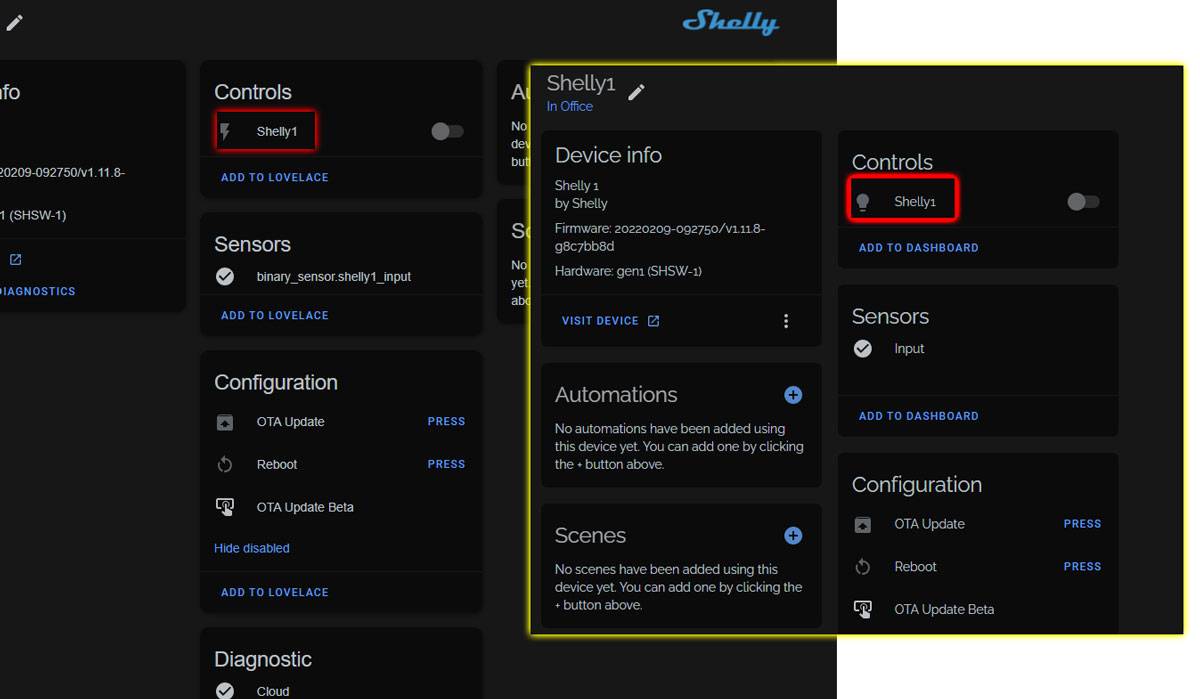Click OTA Update icon in right Configuration

click(863, 524)
